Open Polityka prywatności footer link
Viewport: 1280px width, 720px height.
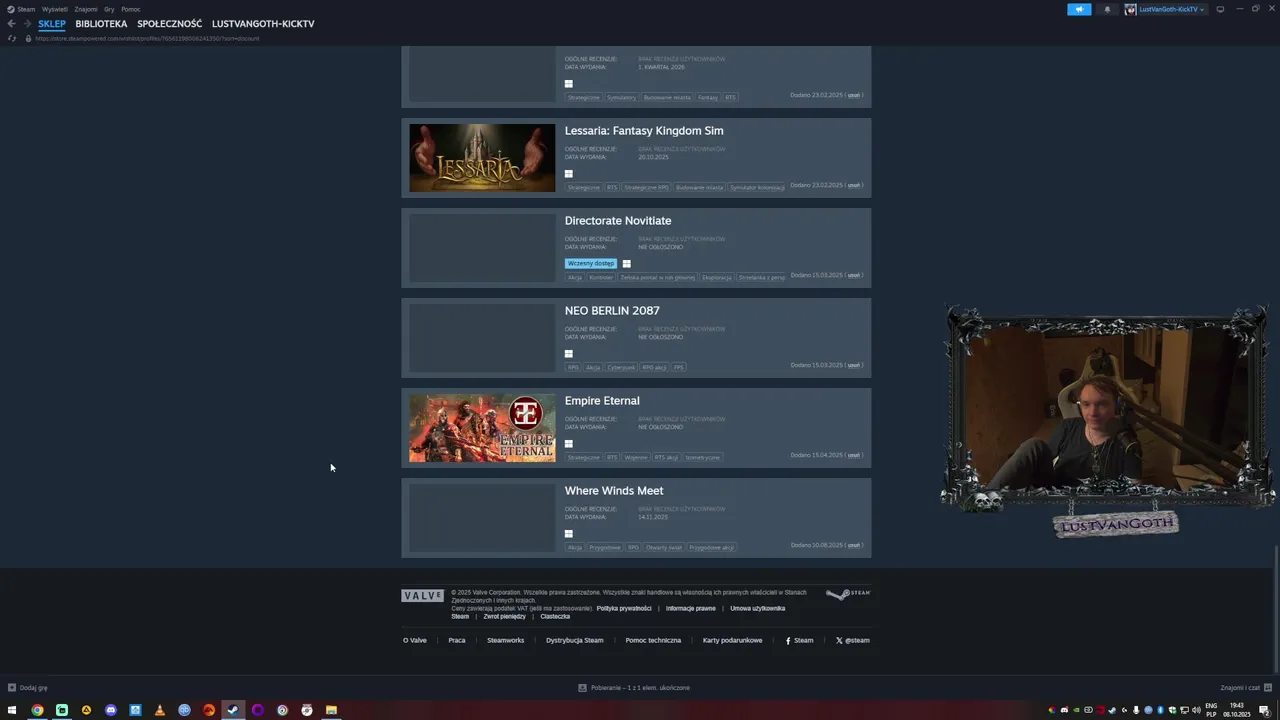[624, 608]
